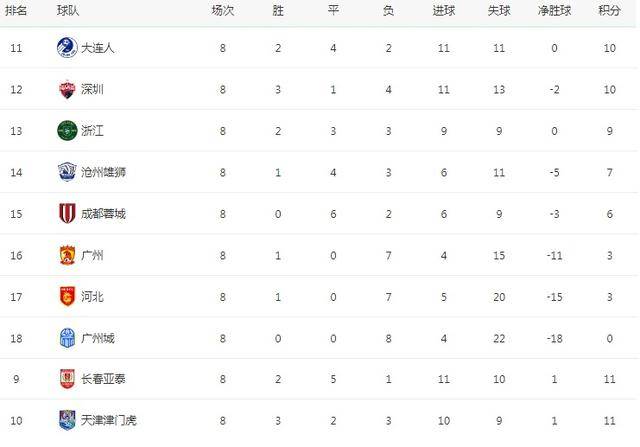Open the 天津津门虎 team name link
The width and height of the screenshot is (640, 447).
pyautogui.click(x=109, y=420)
